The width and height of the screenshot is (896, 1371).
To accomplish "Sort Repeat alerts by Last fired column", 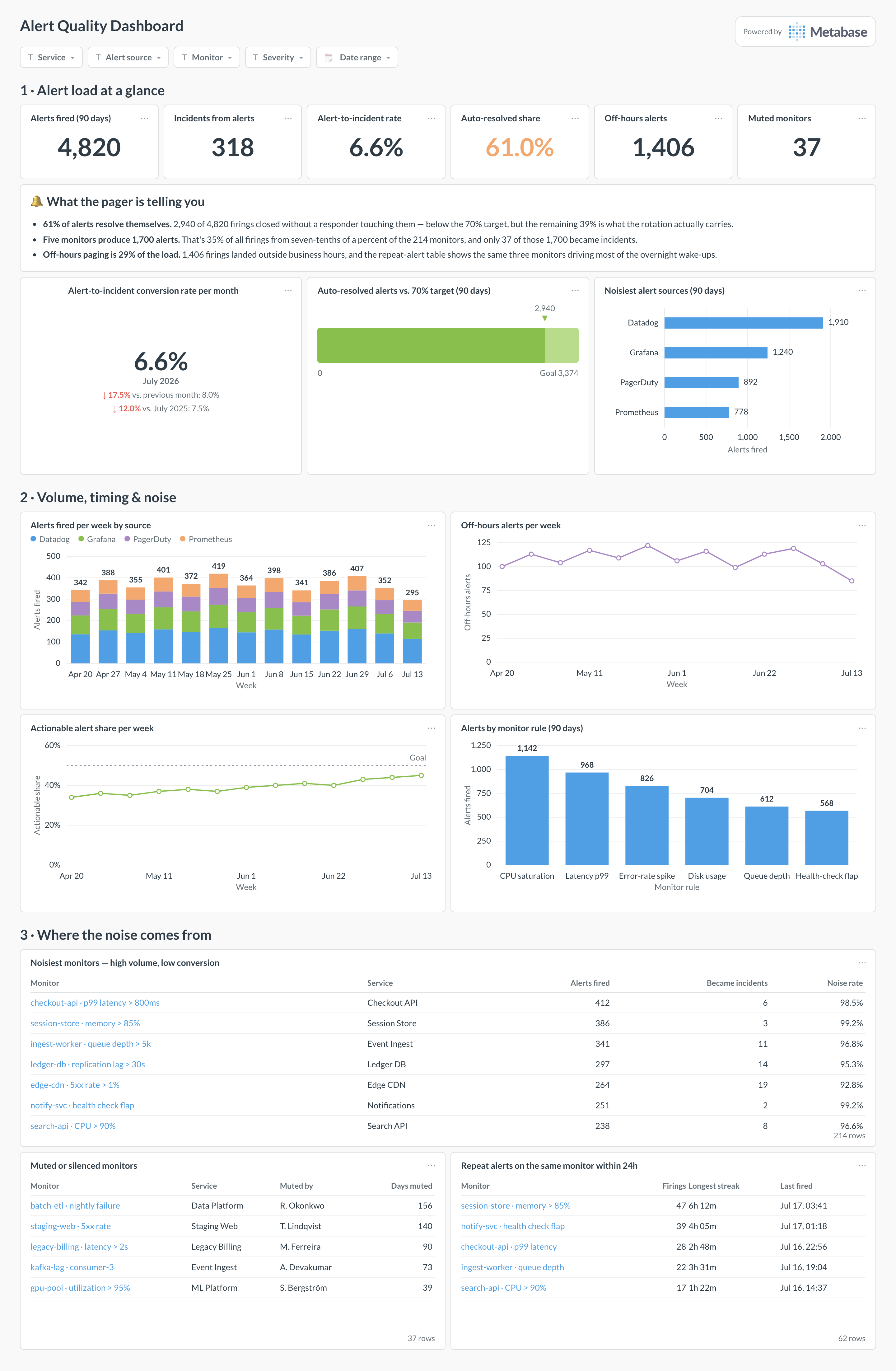I will 796,1186.
